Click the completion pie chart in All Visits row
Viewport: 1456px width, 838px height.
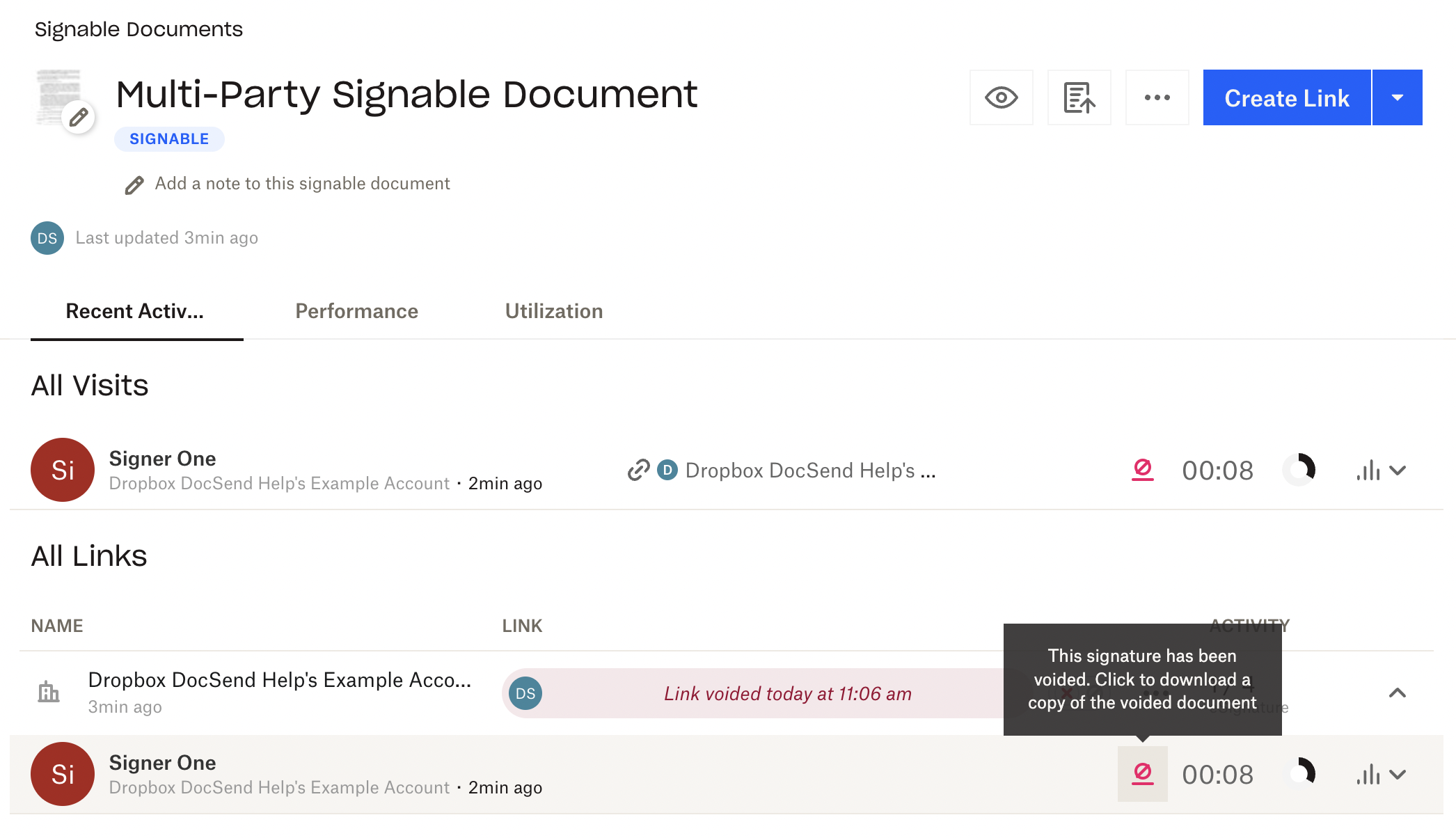(x=1299, y=470)
